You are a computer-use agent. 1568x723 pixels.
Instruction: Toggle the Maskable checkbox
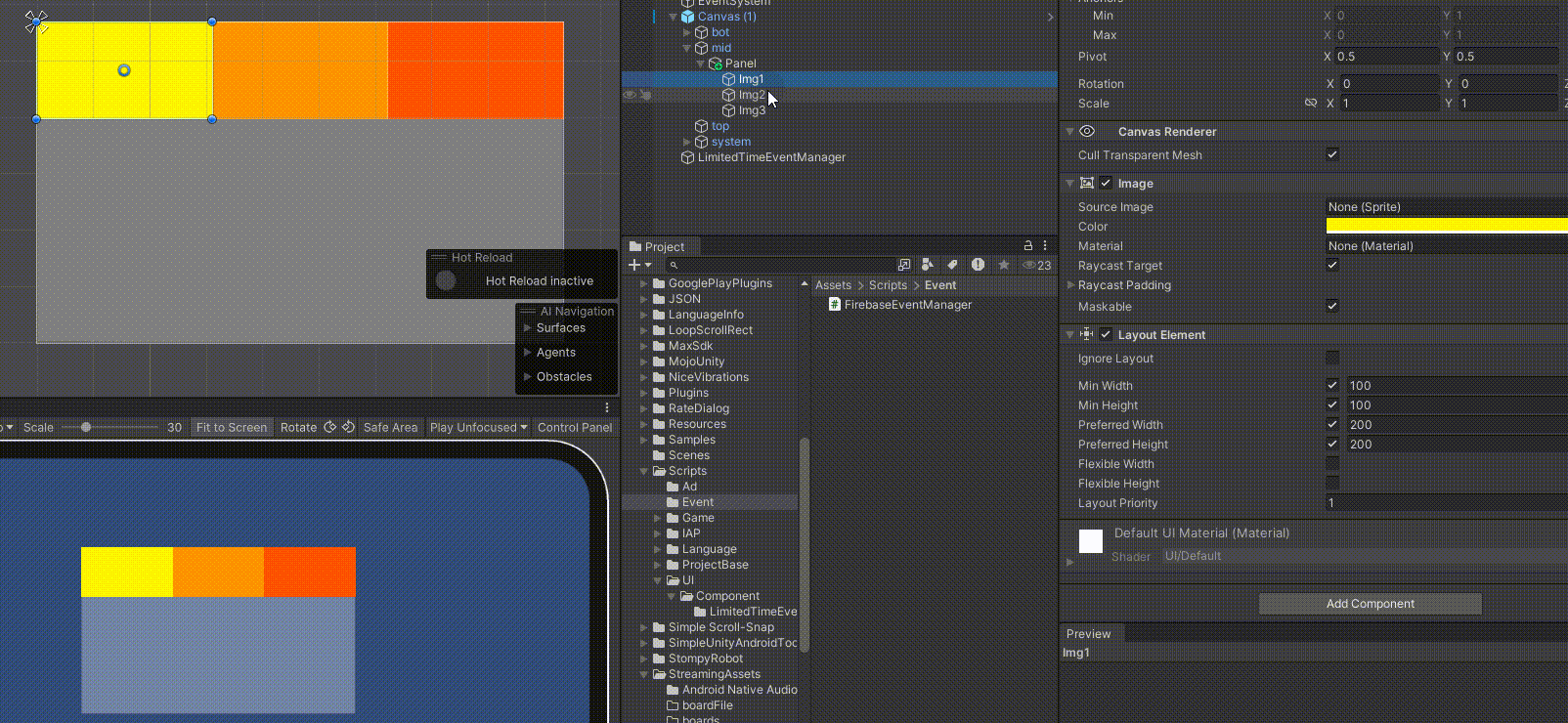coord(1332,306)
